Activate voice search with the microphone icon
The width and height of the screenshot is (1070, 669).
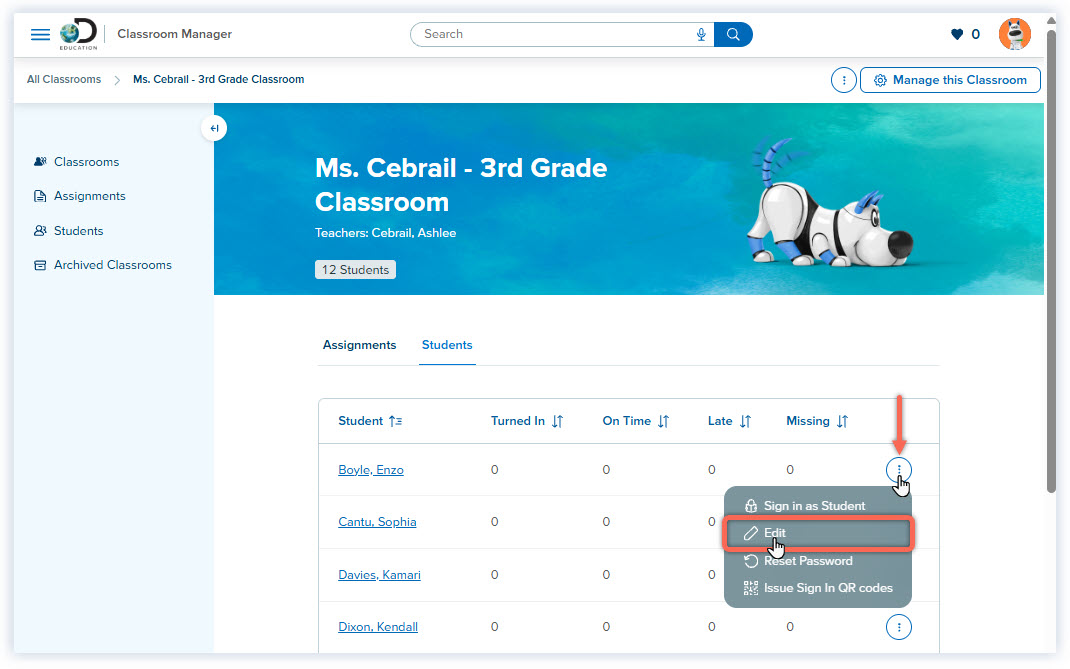coord(700,34)
